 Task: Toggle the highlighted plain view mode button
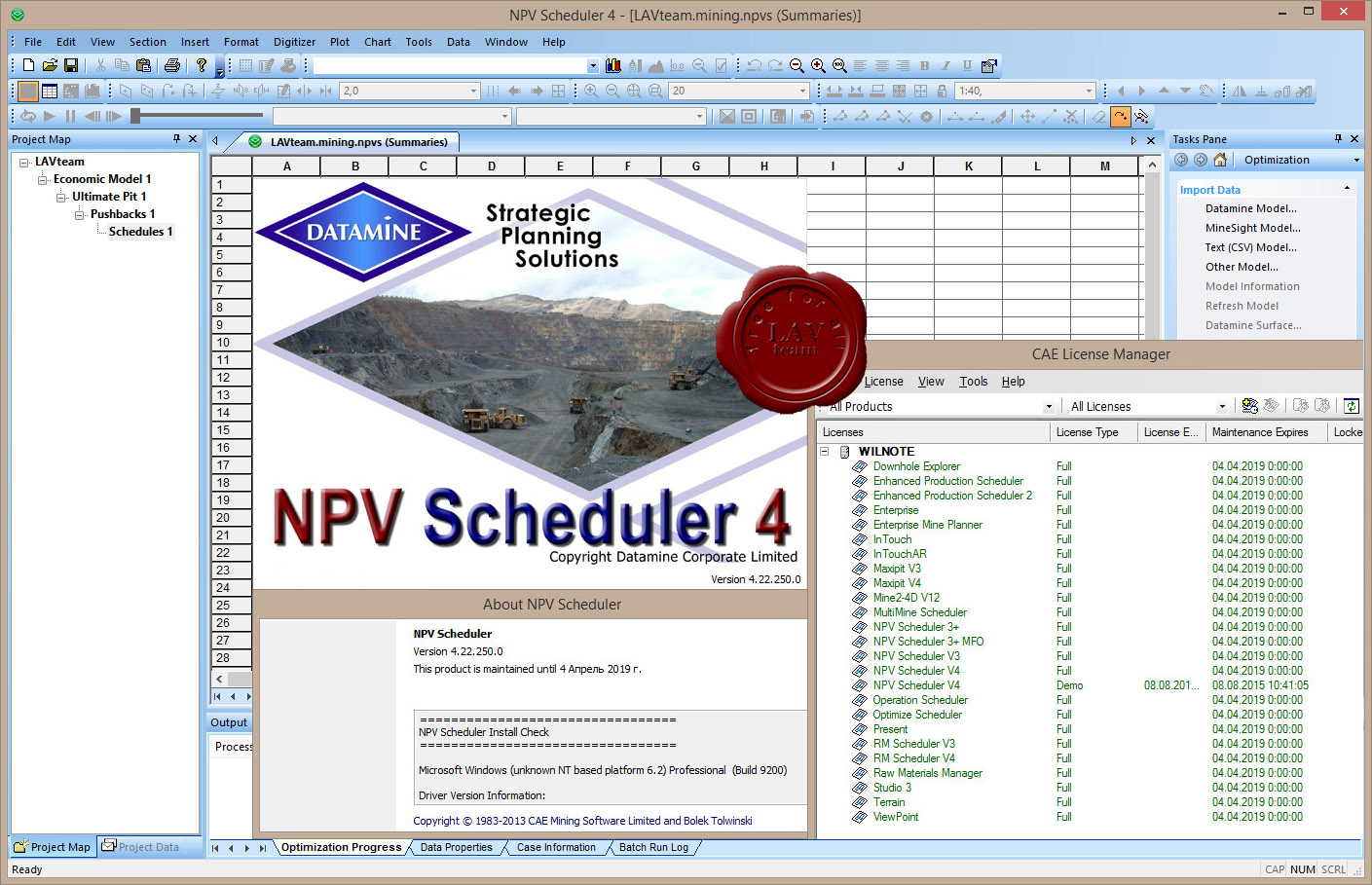28,91
